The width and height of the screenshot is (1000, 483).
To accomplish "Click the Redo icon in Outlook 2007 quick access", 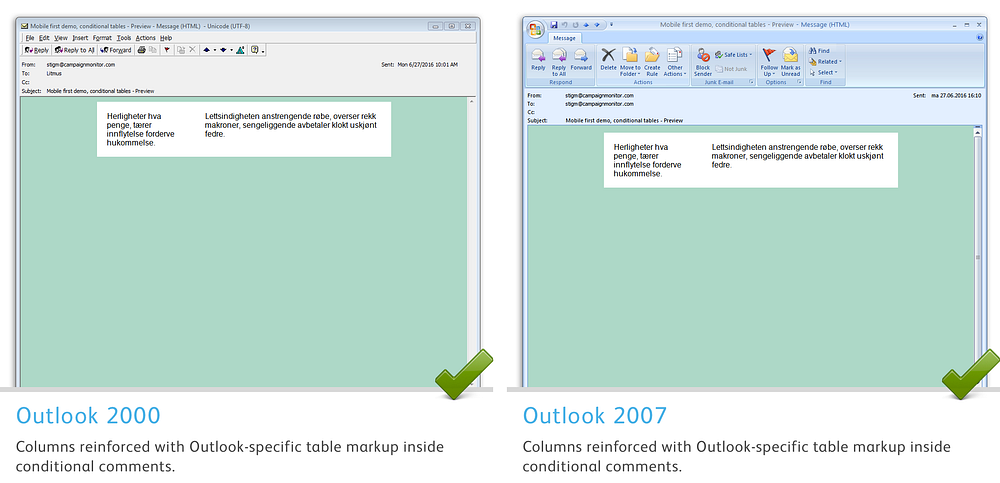I will click(575, 25).
